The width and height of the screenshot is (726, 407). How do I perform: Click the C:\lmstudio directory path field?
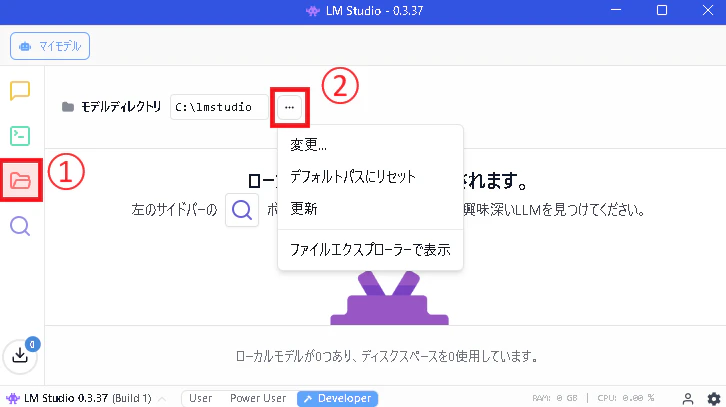219,107
